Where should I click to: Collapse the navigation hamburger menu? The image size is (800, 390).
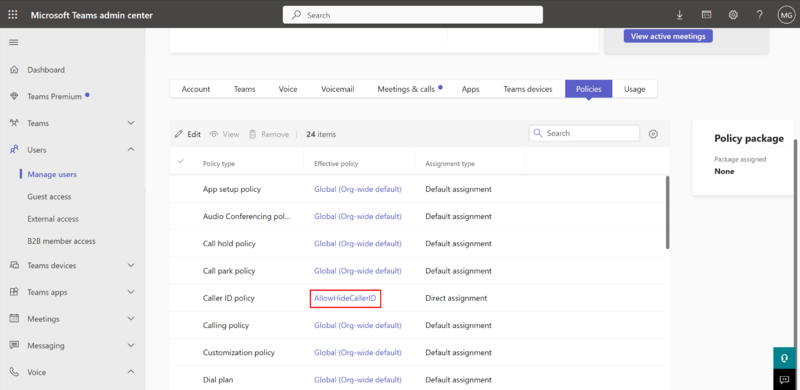(x=14, y=42)
